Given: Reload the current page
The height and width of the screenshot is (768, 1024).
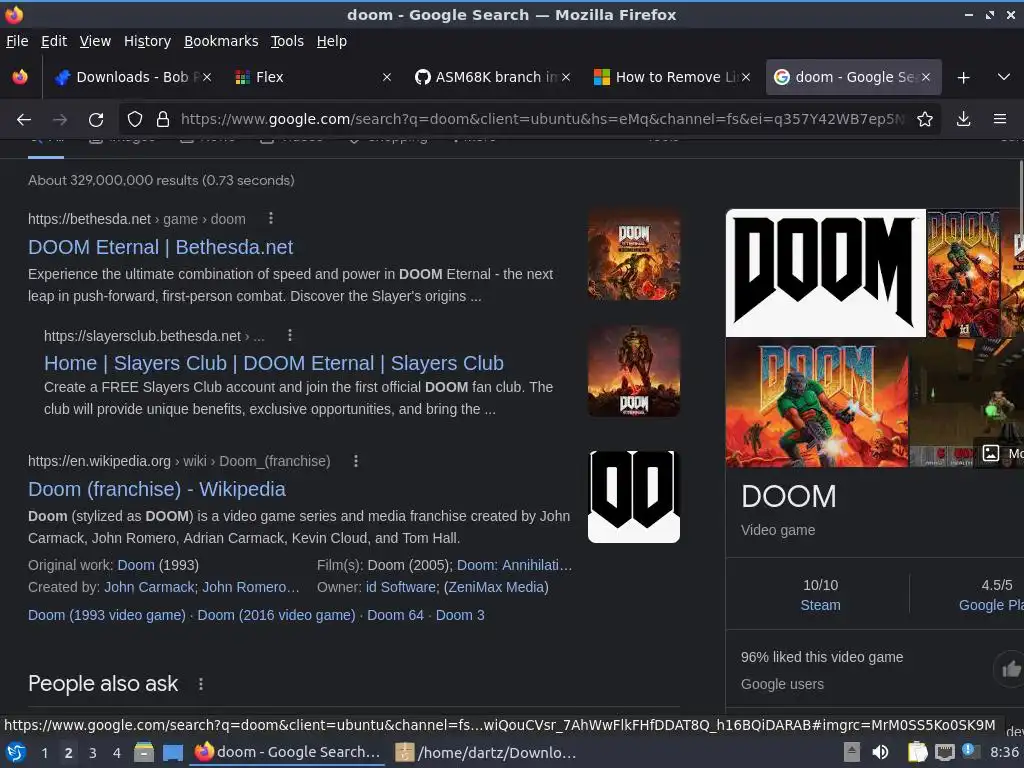Looking at the screenshot, I should [96, 120].
